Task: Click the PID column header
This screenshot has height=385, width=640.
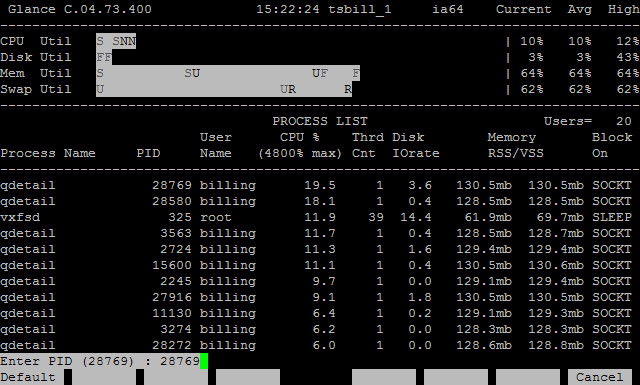Action: (x=148, y=154)
